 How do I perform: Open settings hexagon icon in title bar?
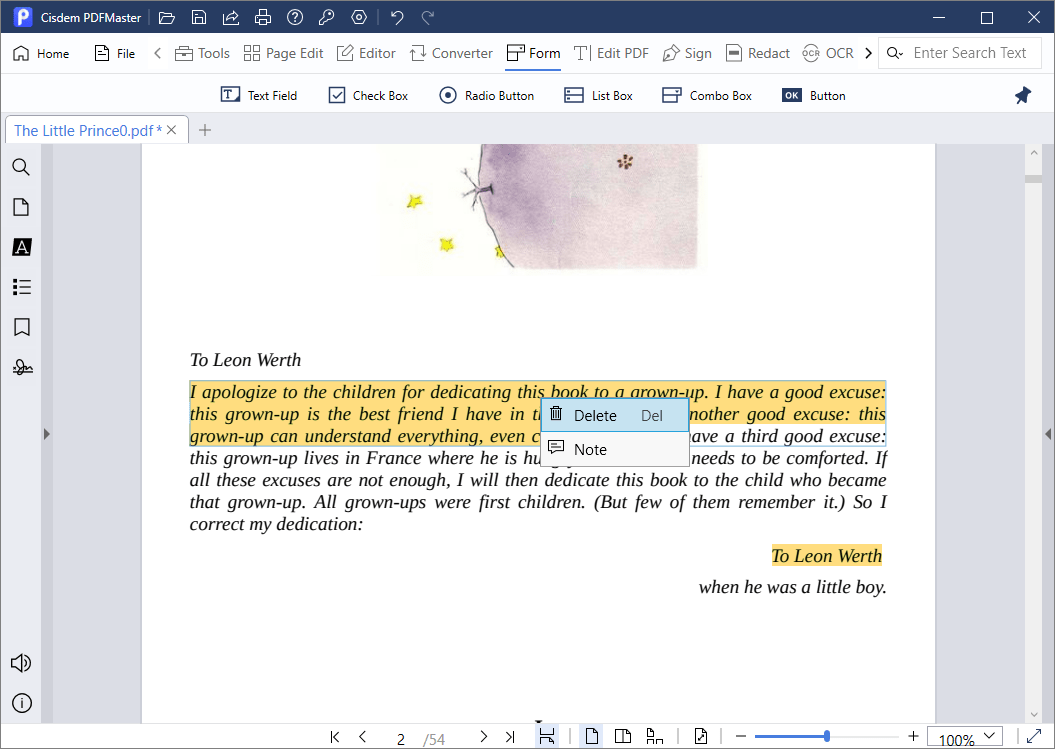(x=359, y=17)
